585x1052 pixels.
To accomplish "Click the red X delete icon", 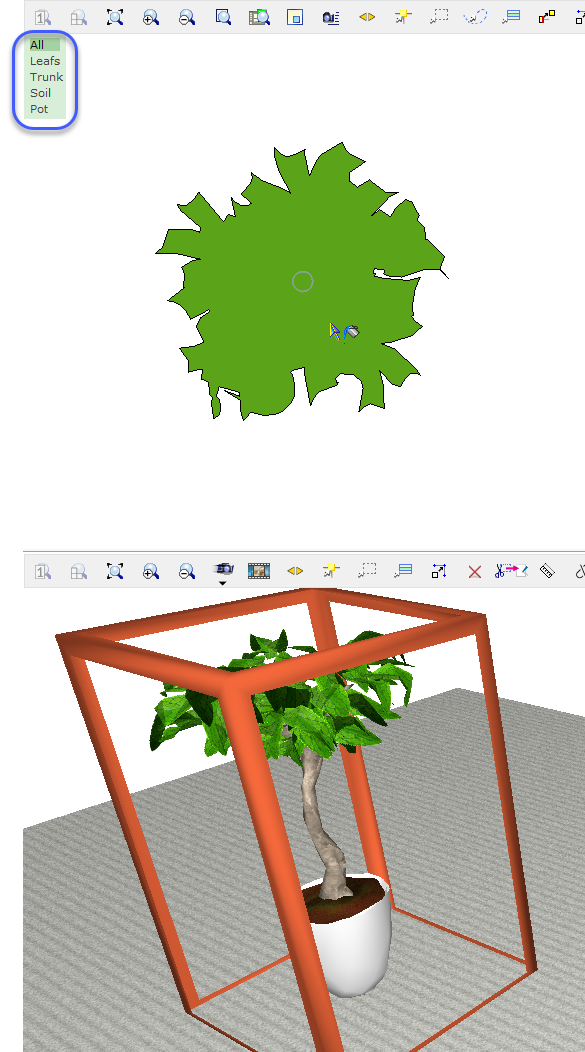I will 474,572.
